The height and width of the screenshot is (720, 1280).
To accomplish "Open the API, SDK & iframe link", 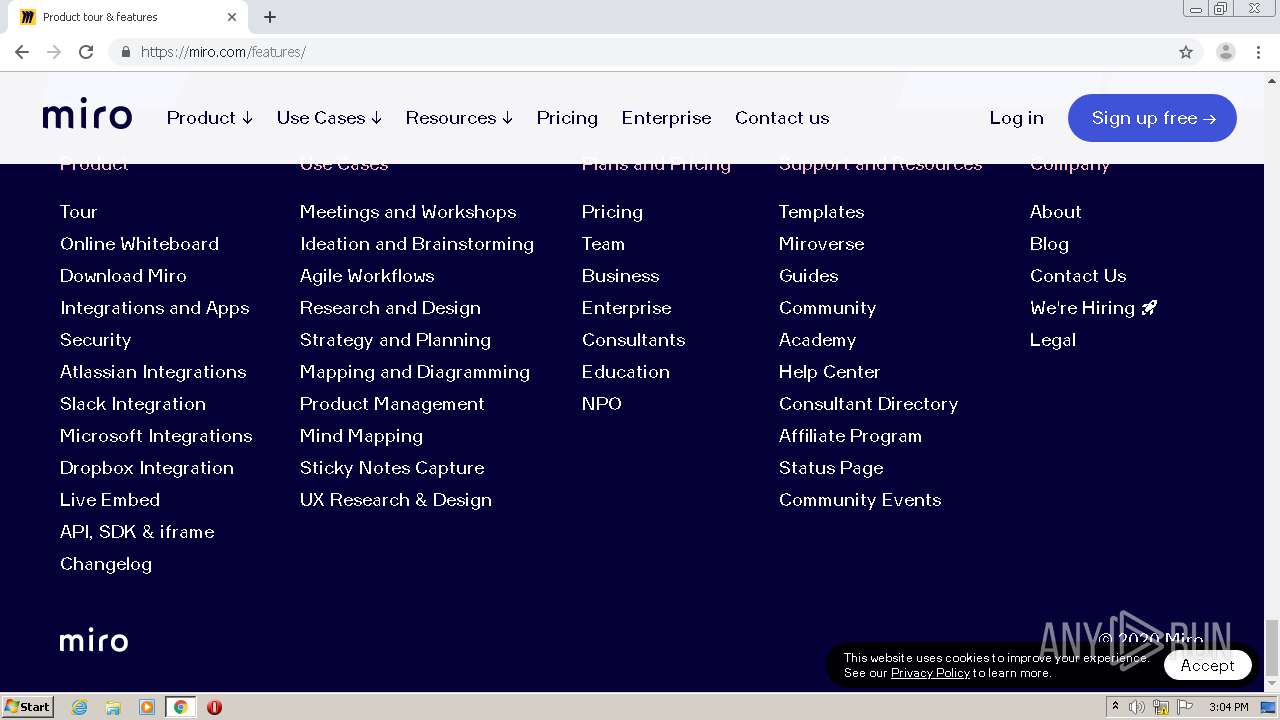I will click(137, 532).
